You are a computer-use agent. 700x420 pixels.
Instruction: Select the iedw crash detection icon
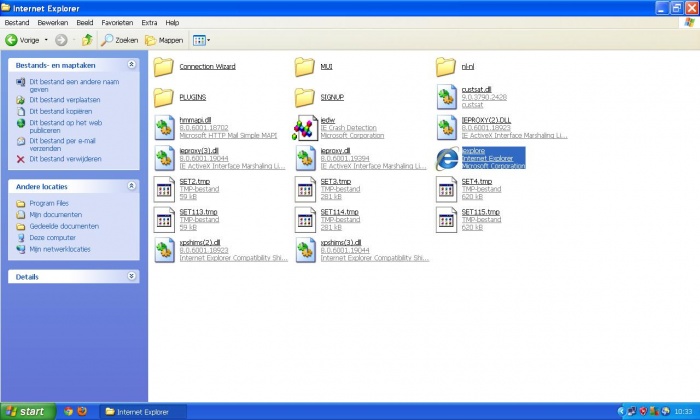coord(305,127)
